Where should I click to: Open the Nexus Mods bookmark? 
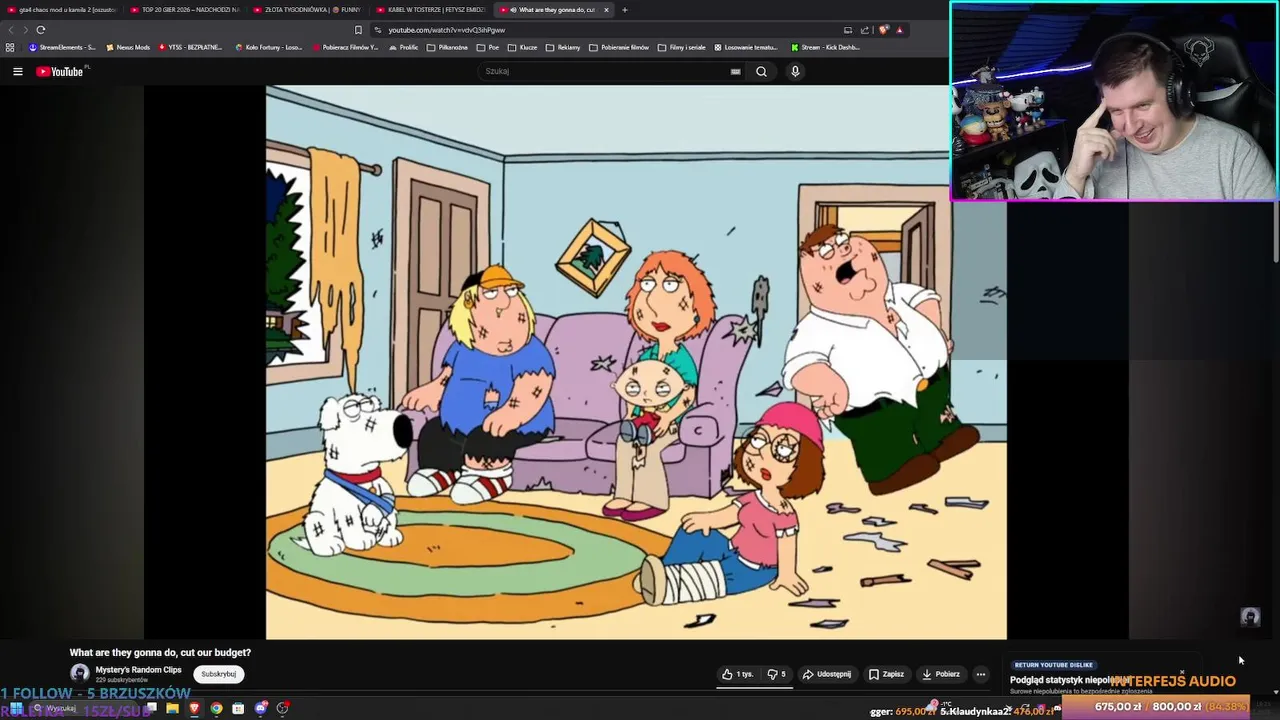[x=128, y=47]
